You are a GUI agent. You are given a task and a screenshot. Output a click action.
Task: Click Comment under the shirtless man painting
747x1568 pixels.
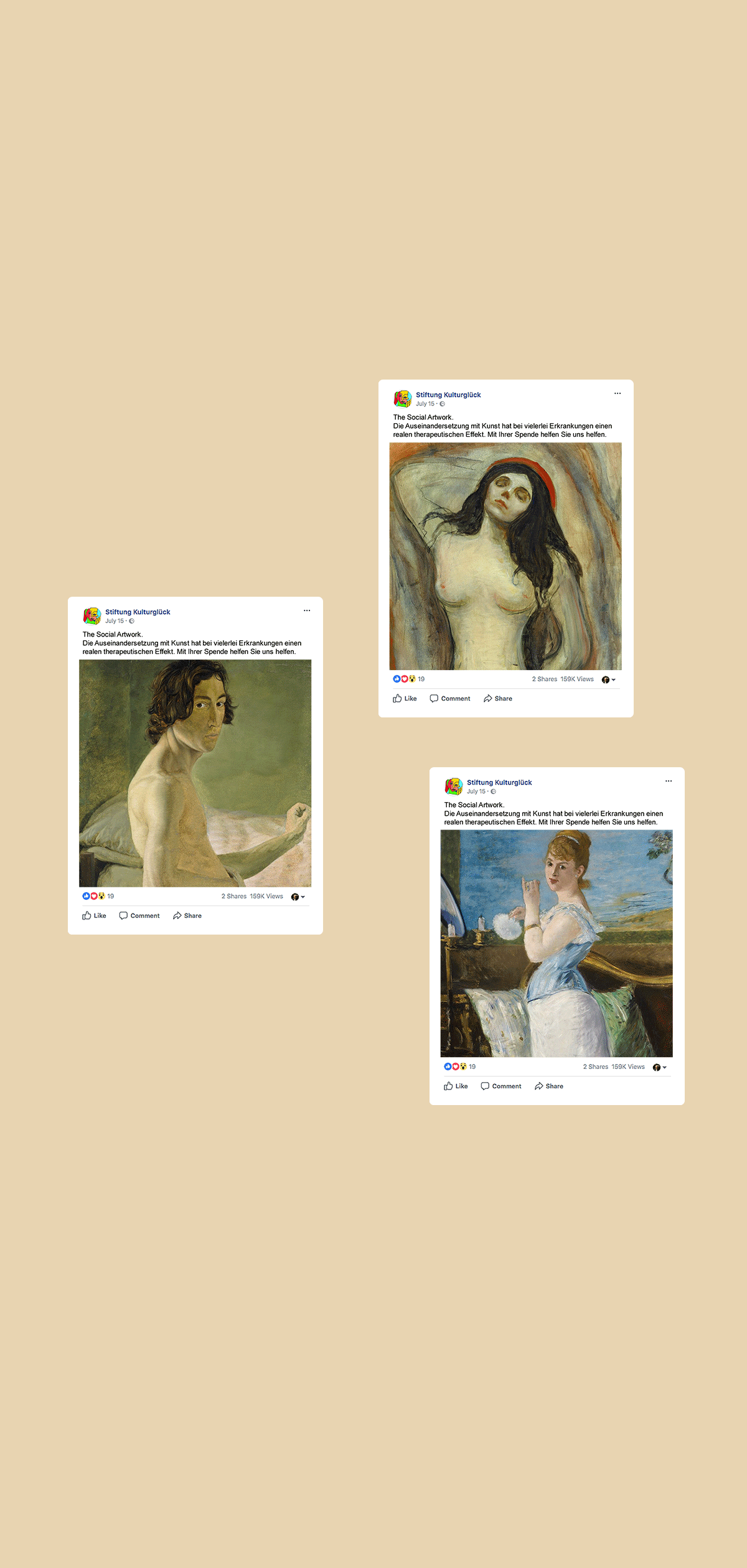click(139, 915)
